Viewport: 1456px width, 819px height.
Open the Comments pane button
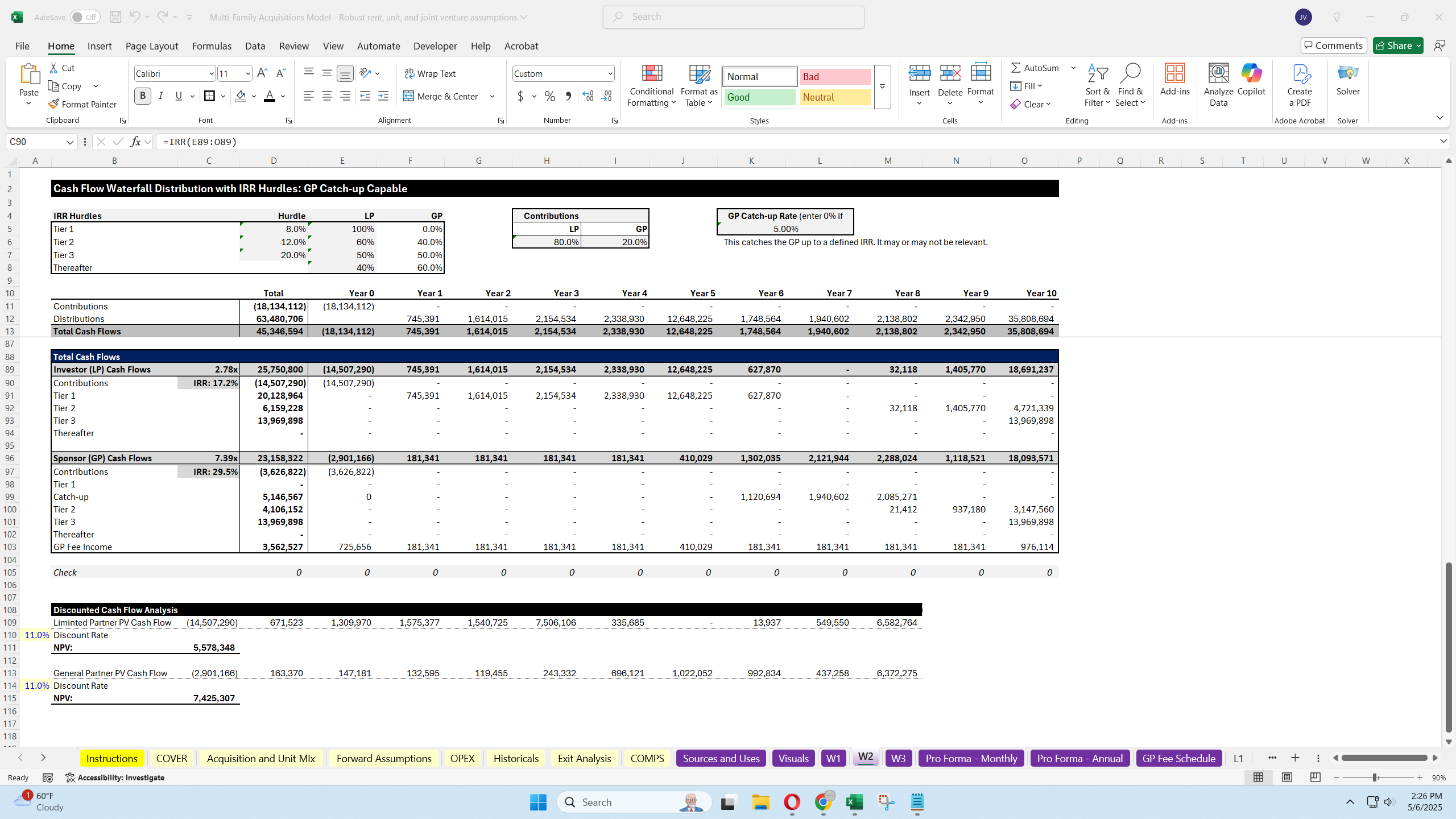[1333, 45]
